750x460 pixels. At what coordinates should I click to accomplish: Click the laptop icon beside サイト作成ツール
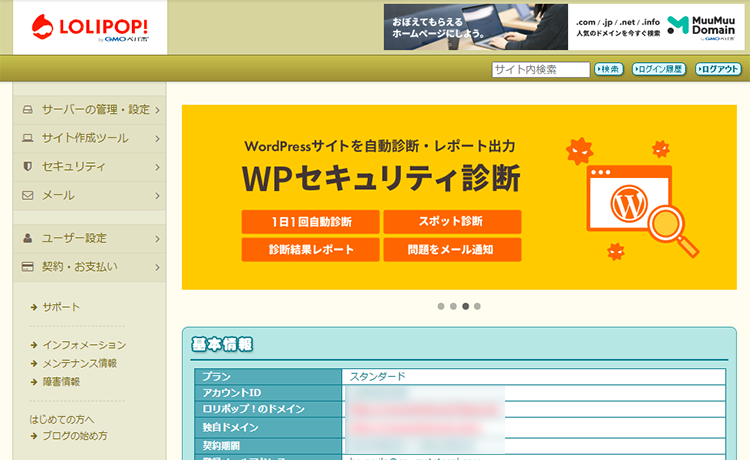(28, 138)
